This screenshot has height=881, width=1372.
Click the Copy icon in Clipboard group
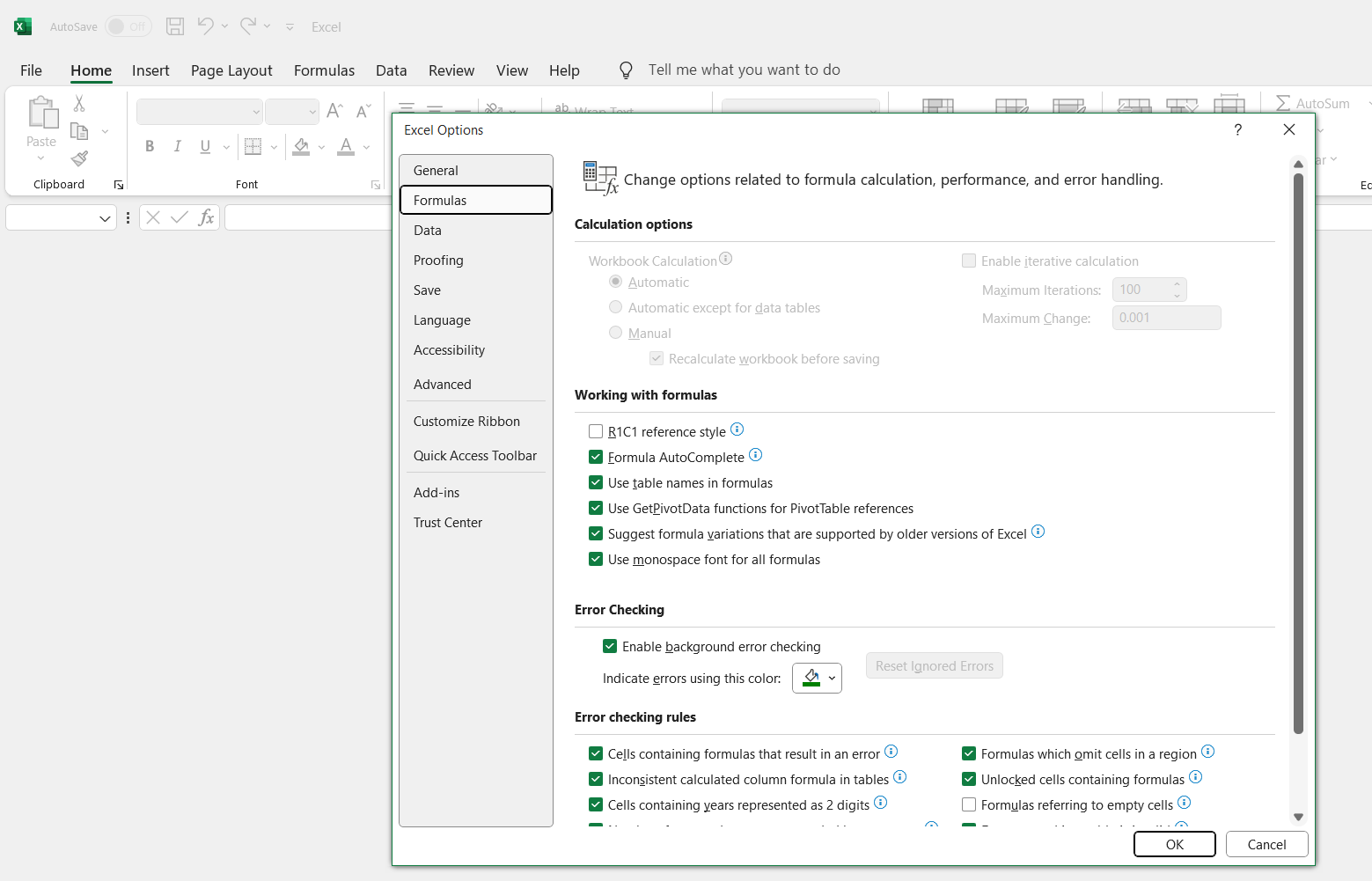coord(79,131)
